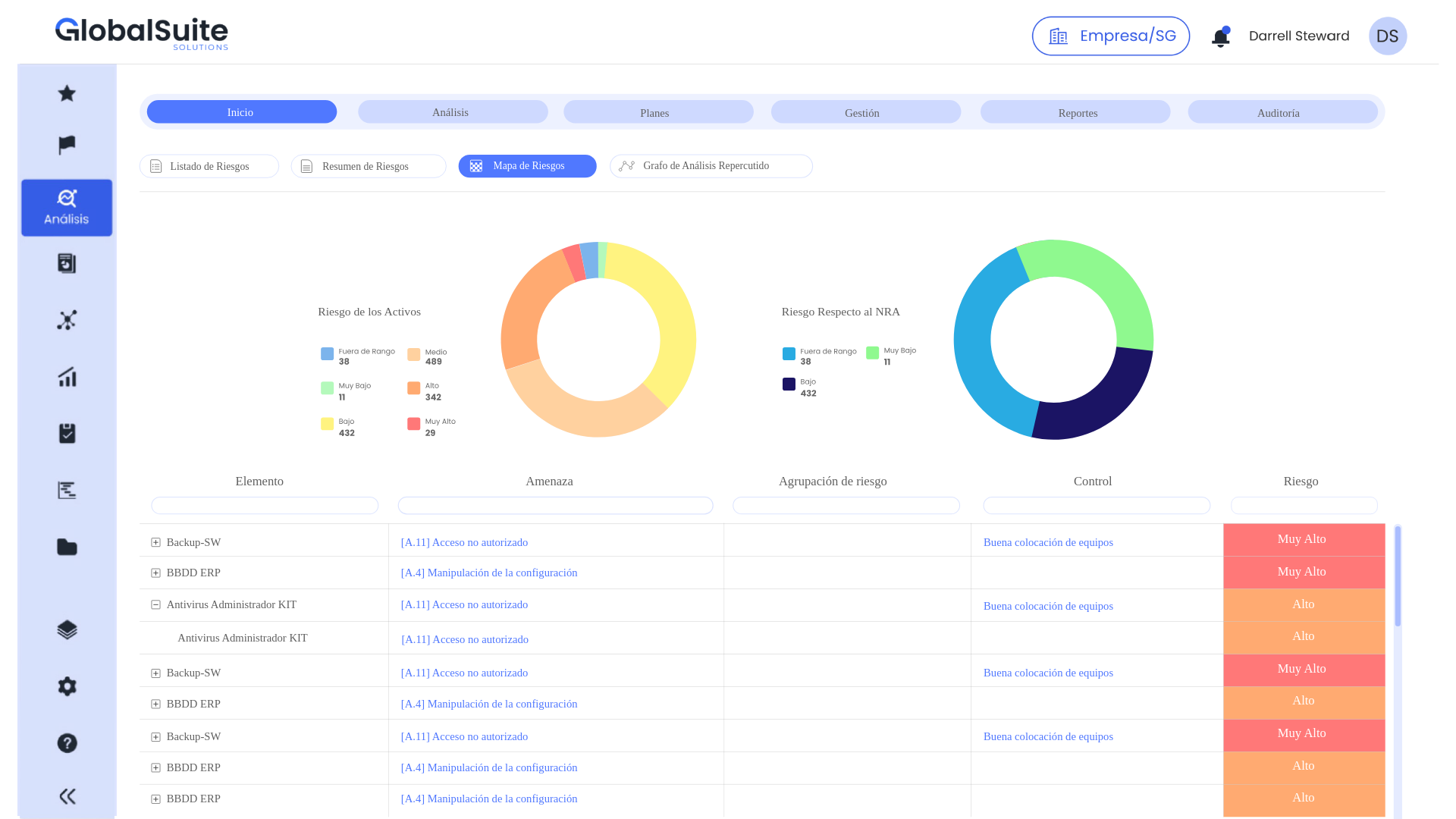1456x819 pixels.
Task: Expand the first BBDD ERP table row
Action: point(155,573)
